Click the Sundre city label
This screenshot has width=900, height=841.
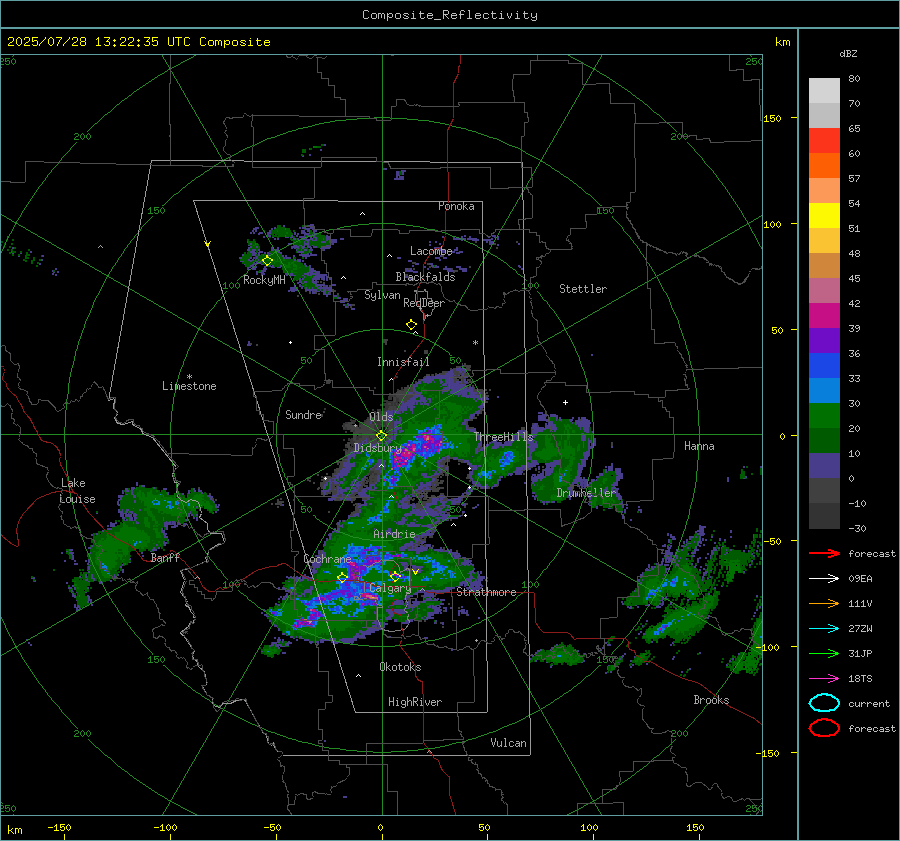(303, 414)
